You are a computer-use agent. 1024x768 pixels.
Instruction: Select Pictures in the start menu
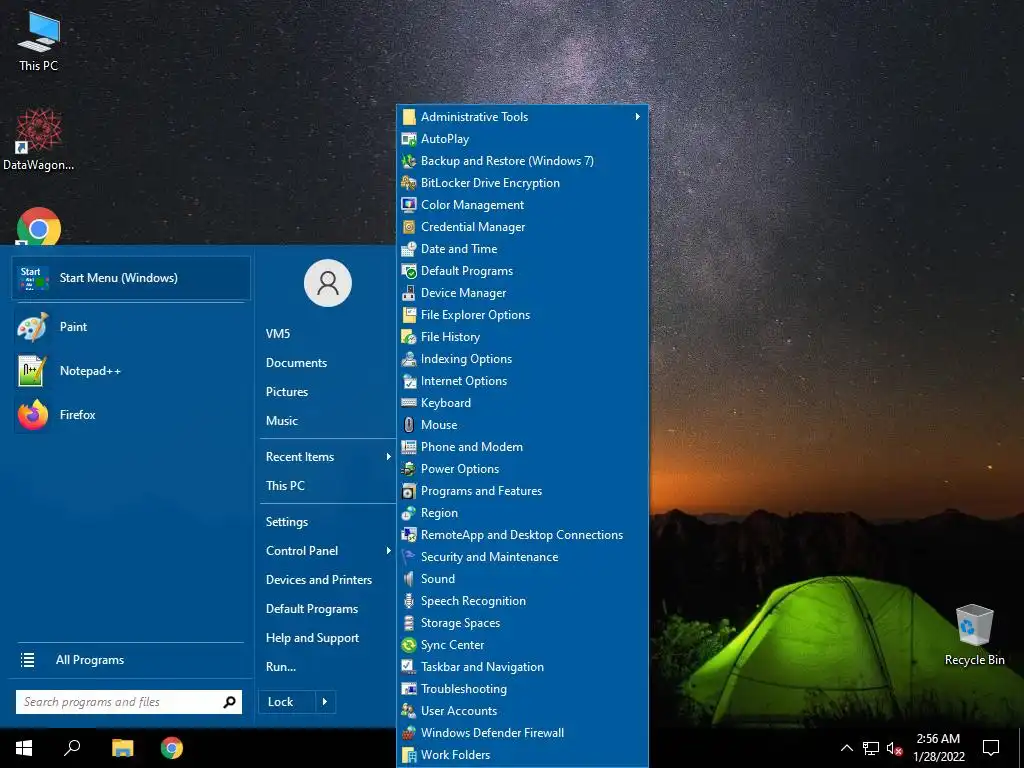287,392
